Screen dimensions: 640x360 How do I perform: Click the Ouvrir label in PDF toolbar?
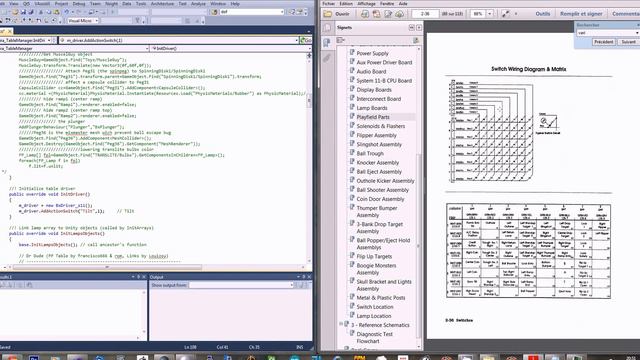coord(342,14)
